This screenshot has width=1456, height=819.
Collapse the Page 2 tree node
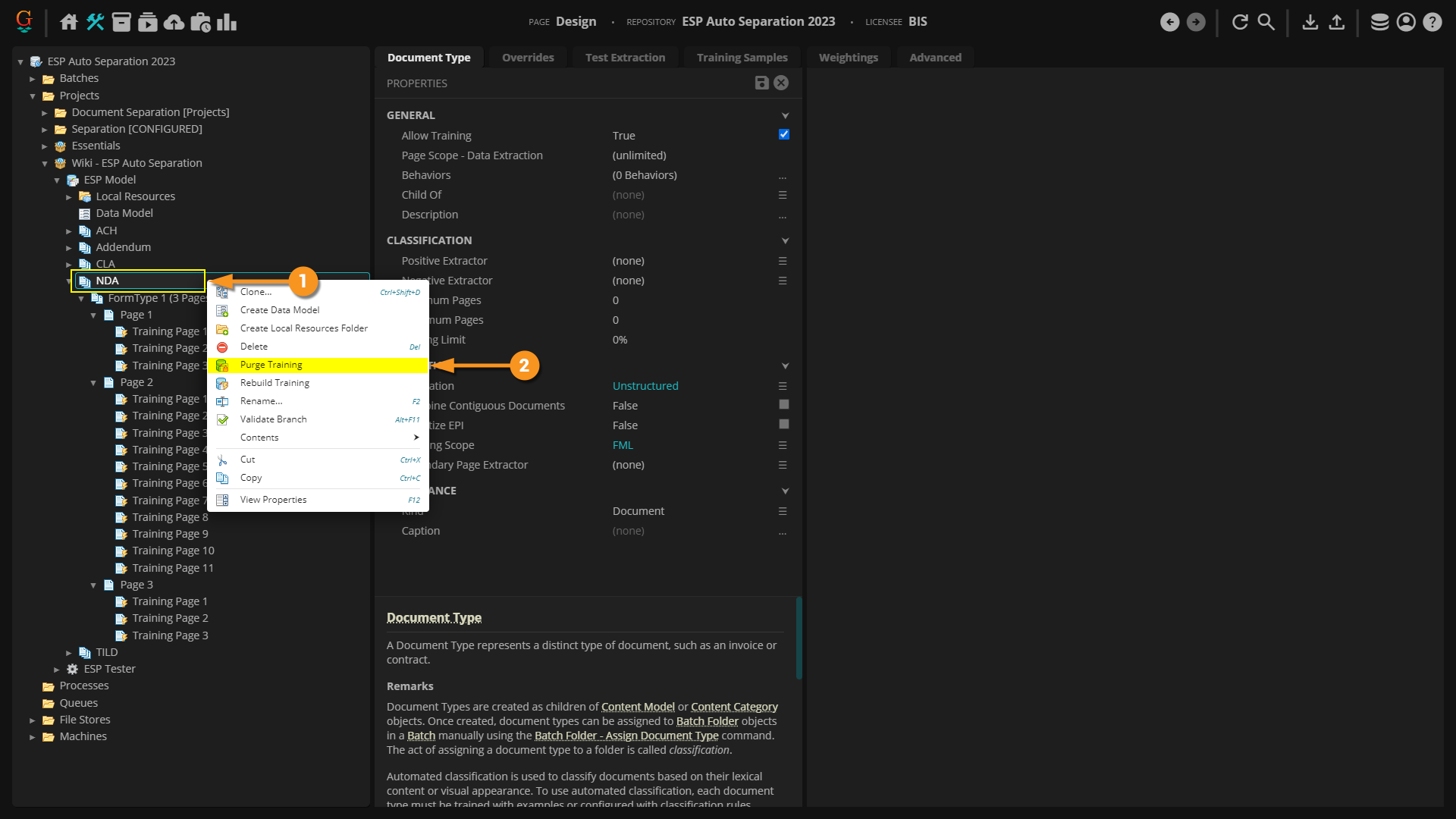(93, 383)
